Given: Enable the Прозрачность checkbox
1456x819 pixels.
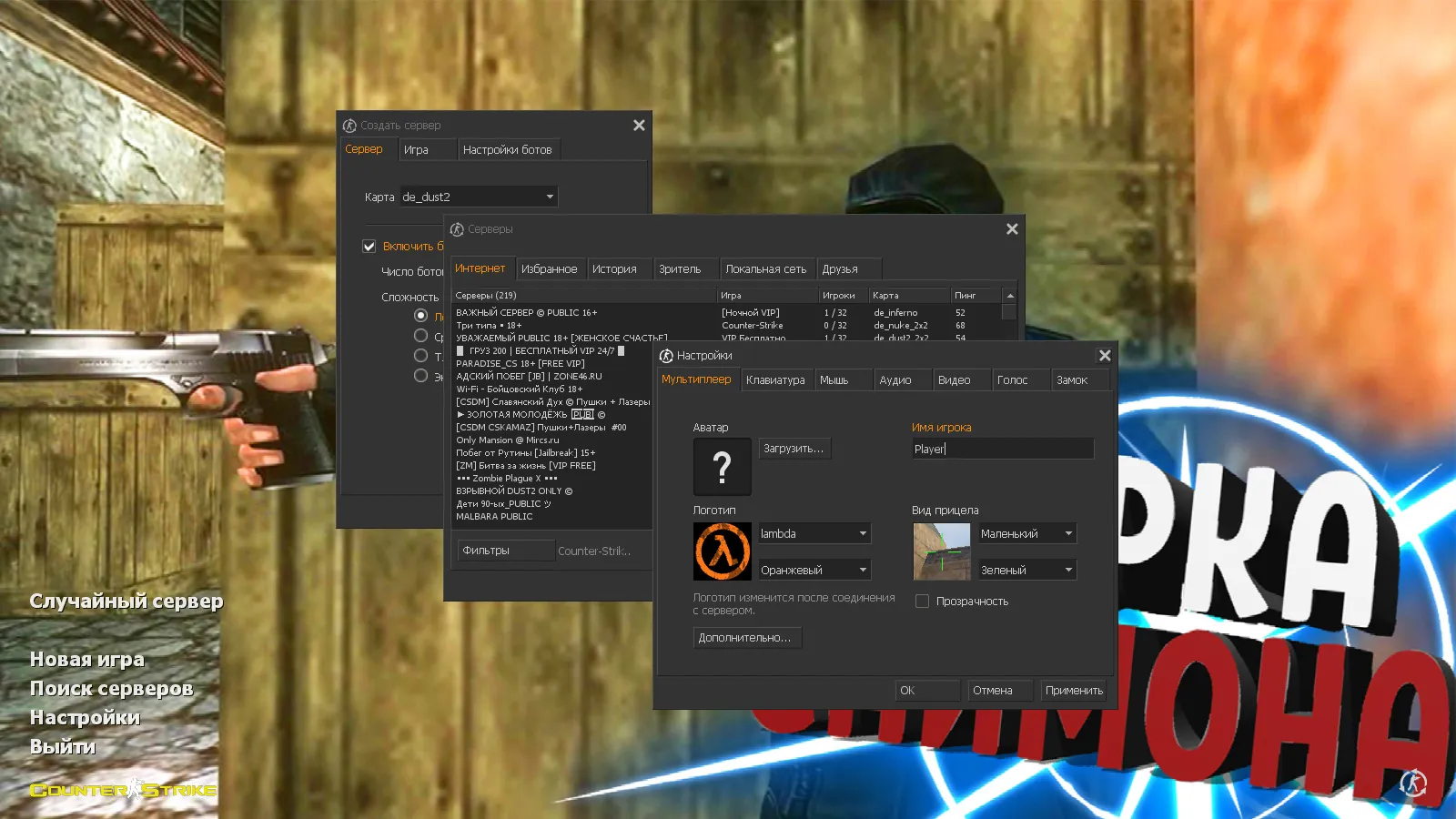Looking at the screenshot, I should coord(922,602).
